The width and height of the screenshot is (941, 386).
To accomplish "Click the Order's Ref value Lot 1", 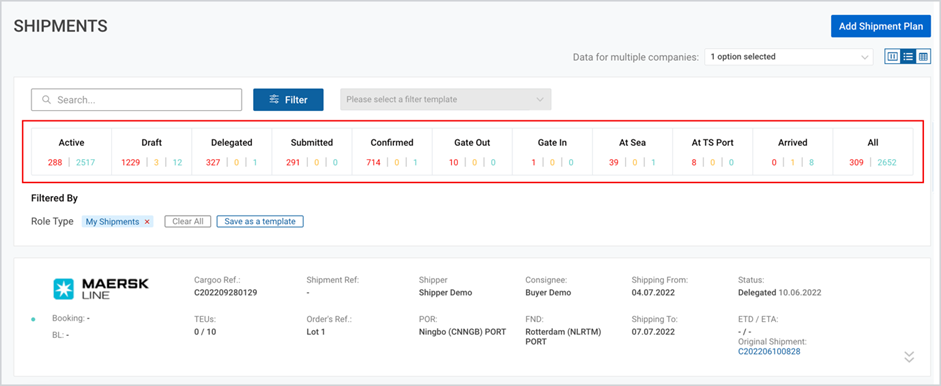I will click(x=316, y=332).
